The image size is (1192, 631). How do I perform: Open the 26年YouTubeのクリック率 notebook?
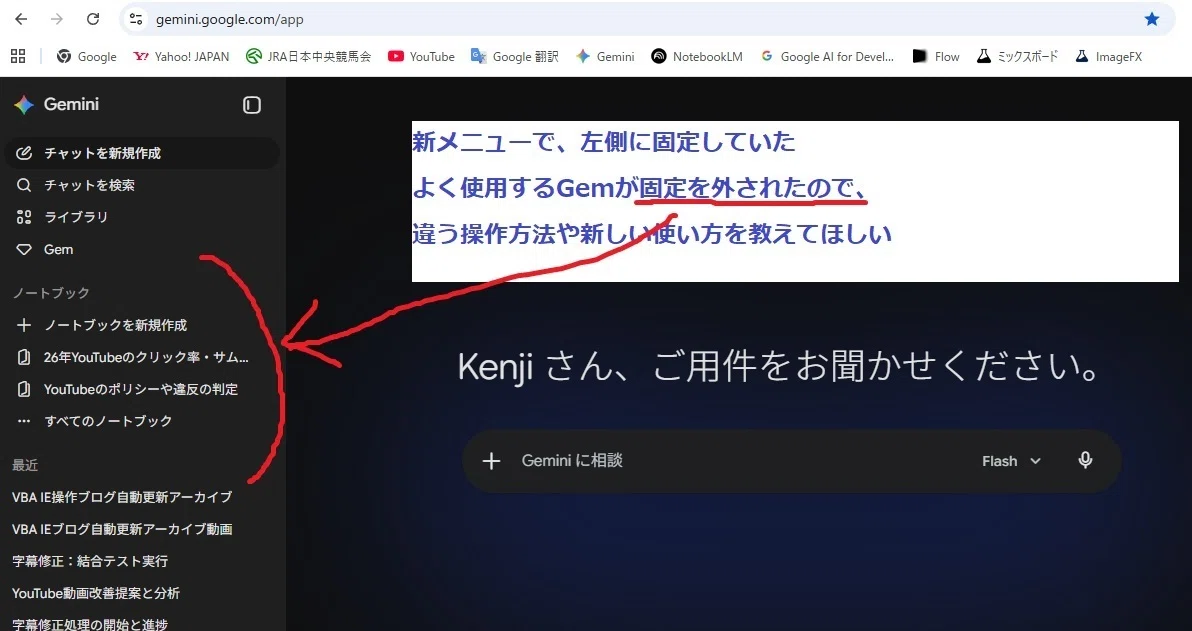coord(142,357)
